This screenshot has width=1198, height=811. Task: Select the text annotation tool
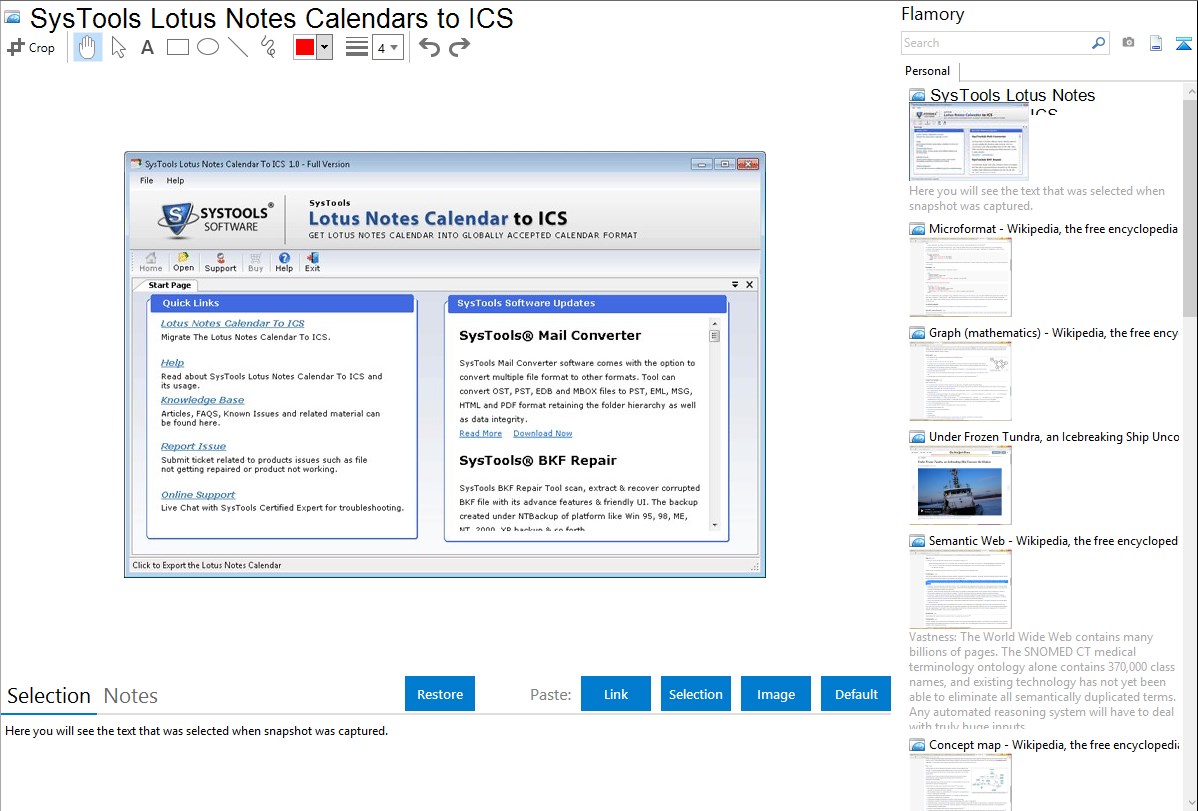pyautogui.click(x=147, y=47)
